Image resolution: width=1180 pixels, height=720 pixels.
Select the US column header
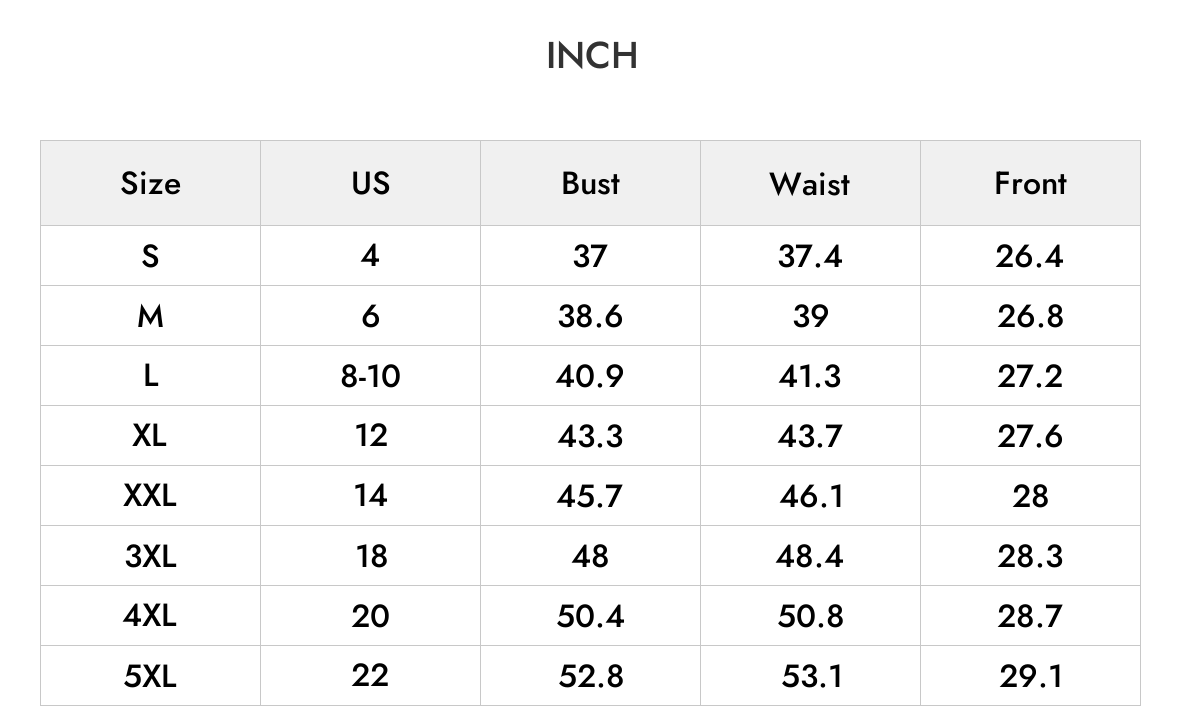370,184
